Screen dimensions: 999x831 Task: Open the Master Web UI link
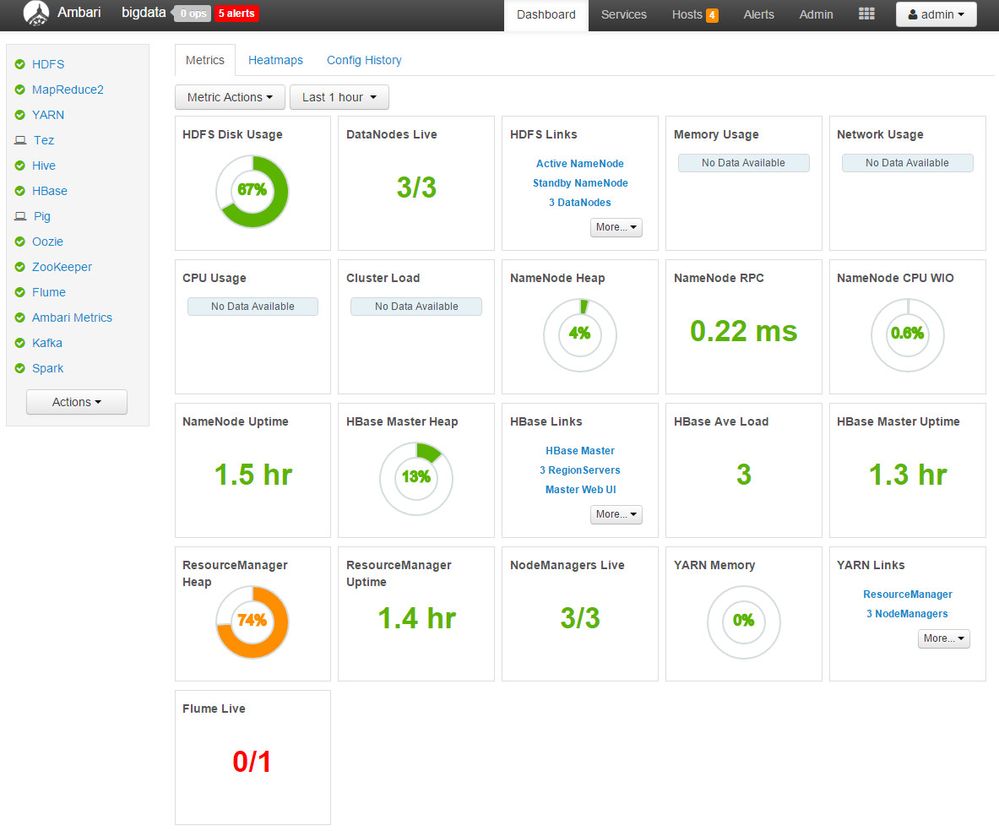coord(580,489)
